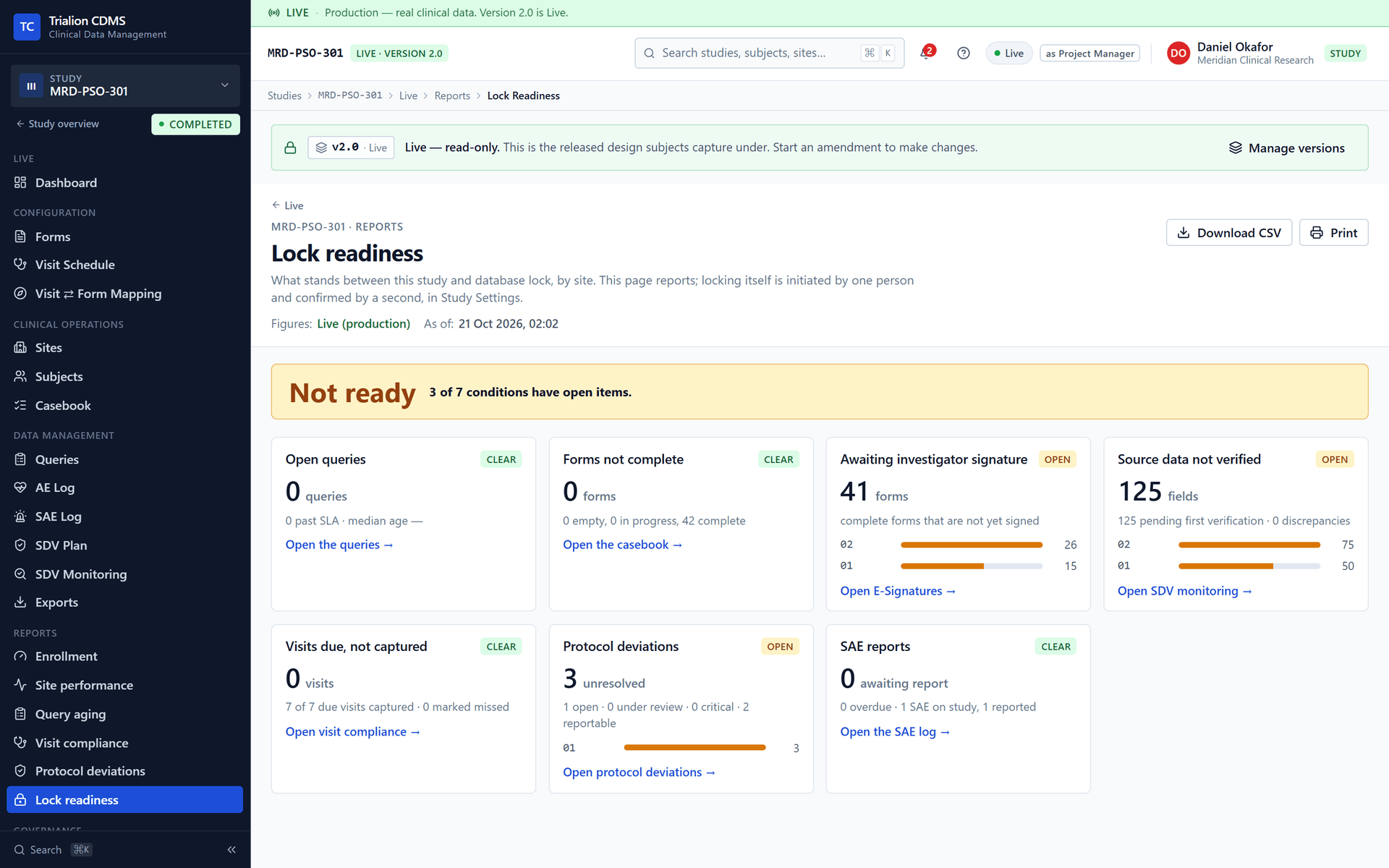Go back via Study overview link
1389x868 pixels.
coord(58,124)
